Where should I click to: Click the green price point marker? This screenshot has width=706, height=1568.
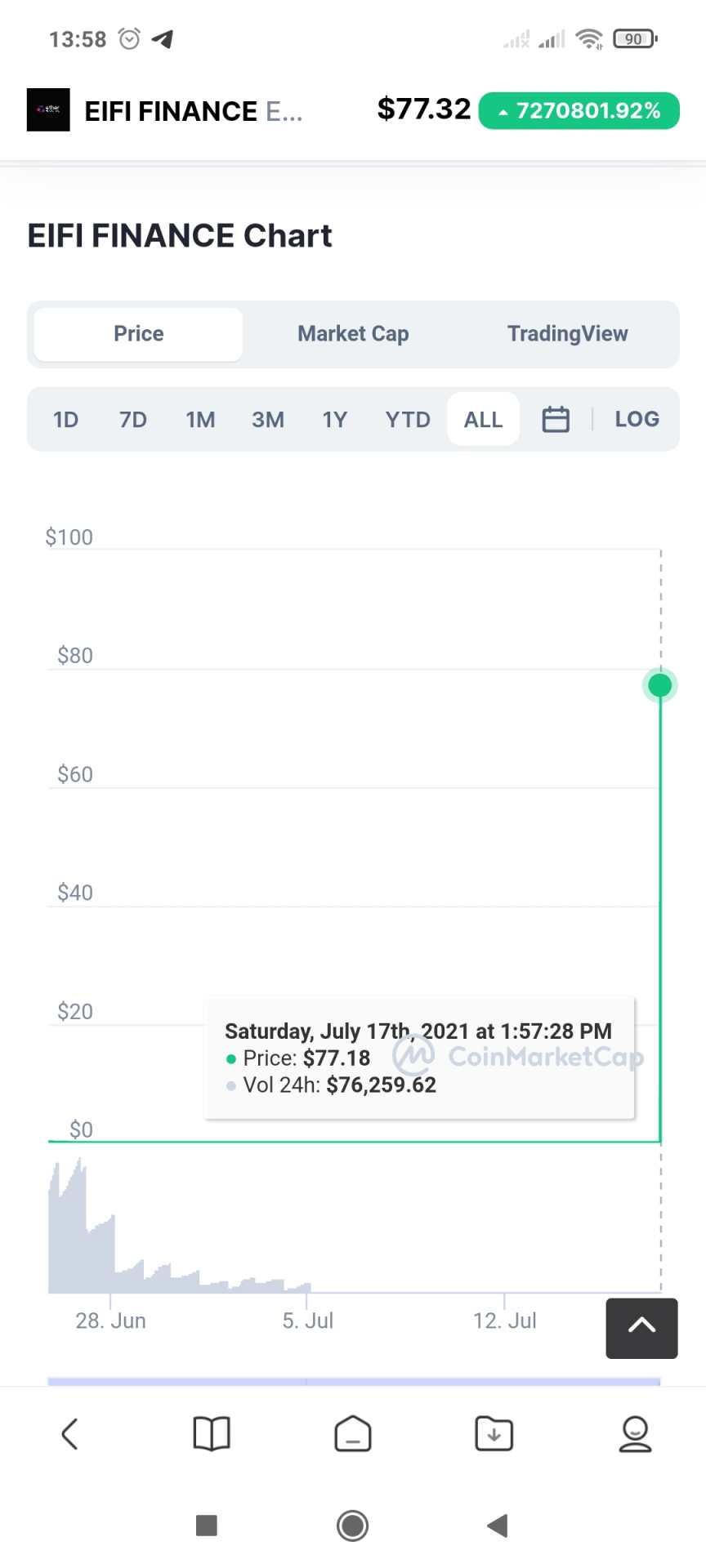(659, 684)
